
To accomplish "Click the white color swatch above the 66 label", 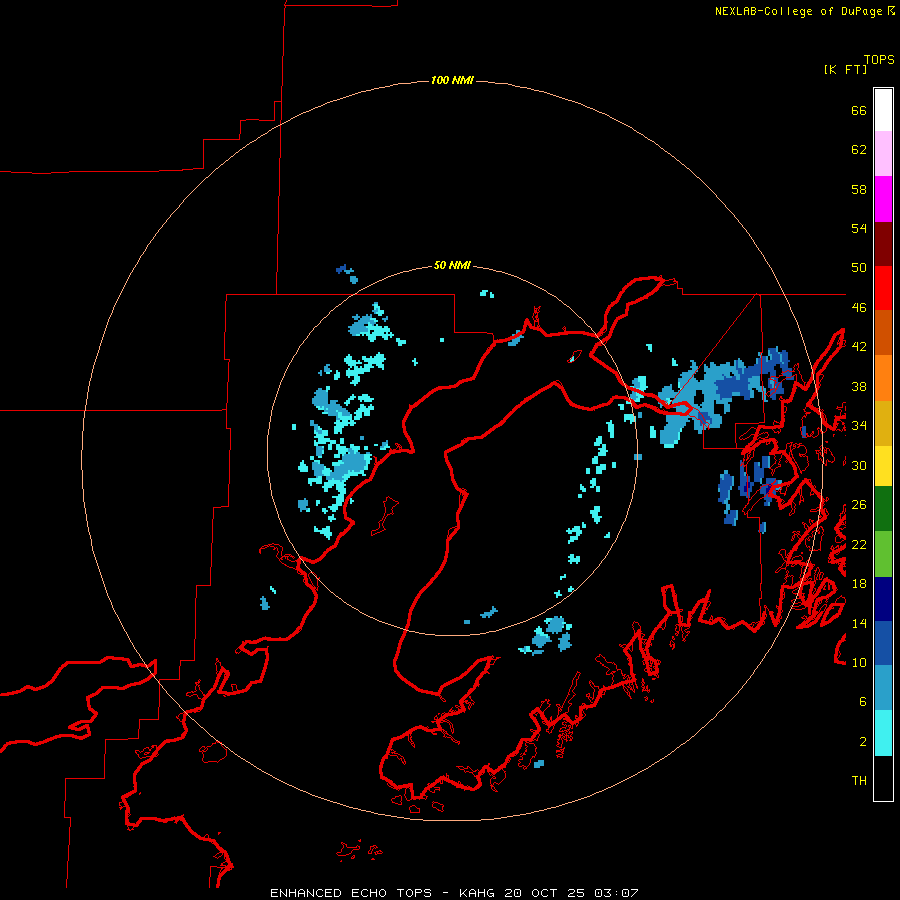I will click(883, 110).
